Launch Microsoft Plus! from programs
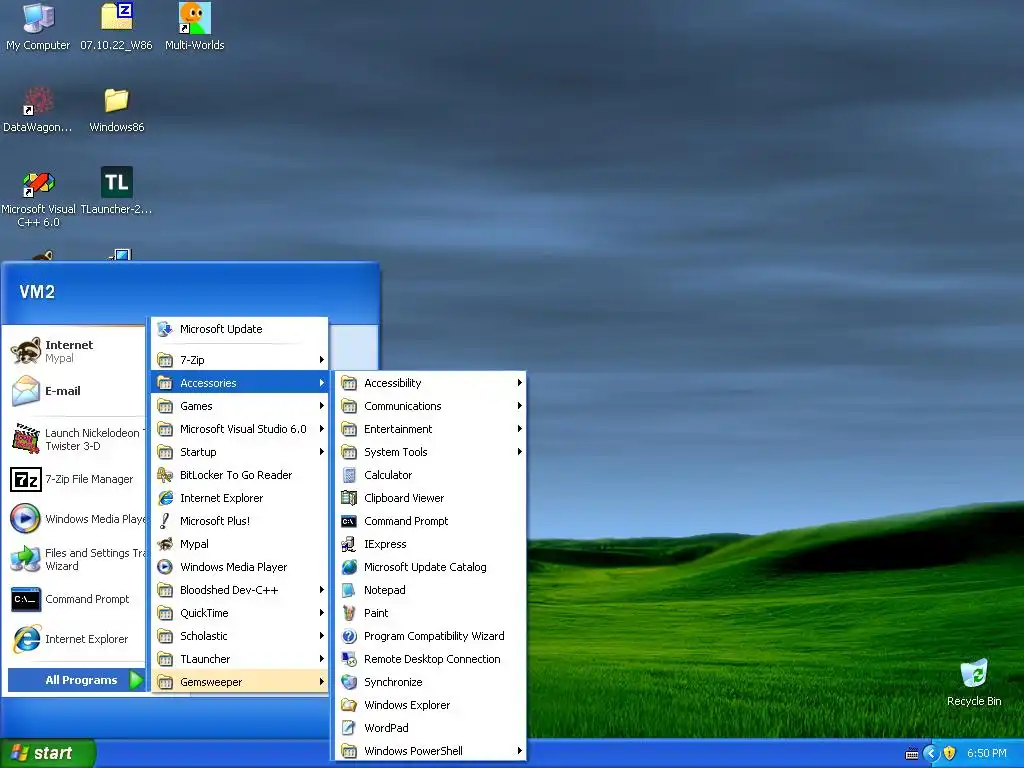The height and width of the screenshot is (768, 1024). [x=240, y=520]
